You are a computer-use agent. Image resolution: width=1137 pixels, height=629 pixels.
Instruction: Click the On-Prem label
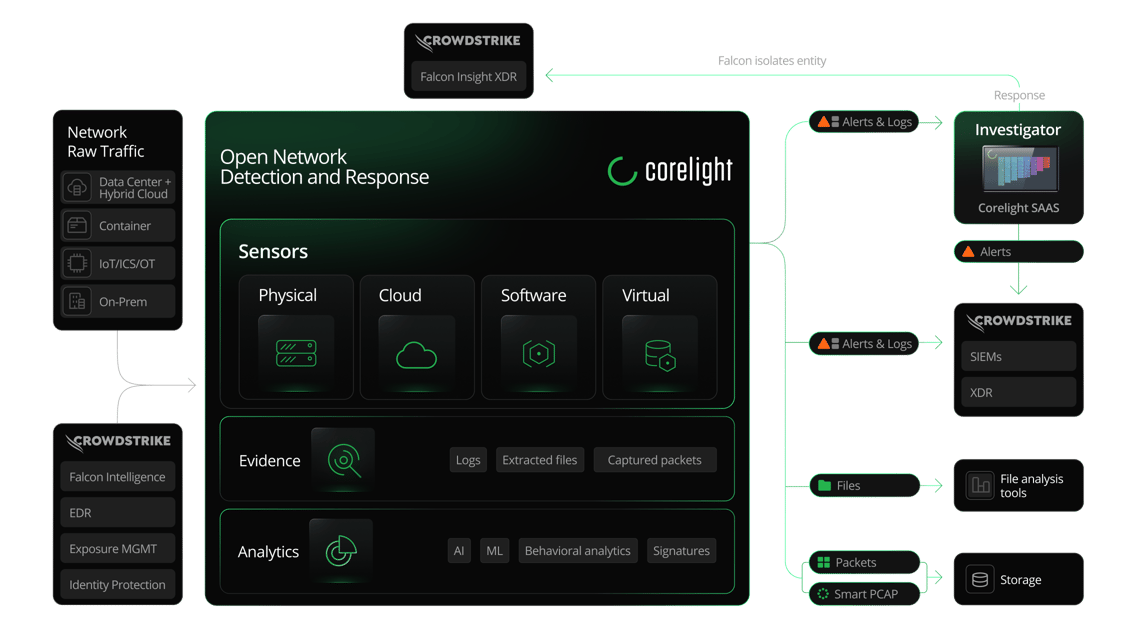click(x=123, y=302)
